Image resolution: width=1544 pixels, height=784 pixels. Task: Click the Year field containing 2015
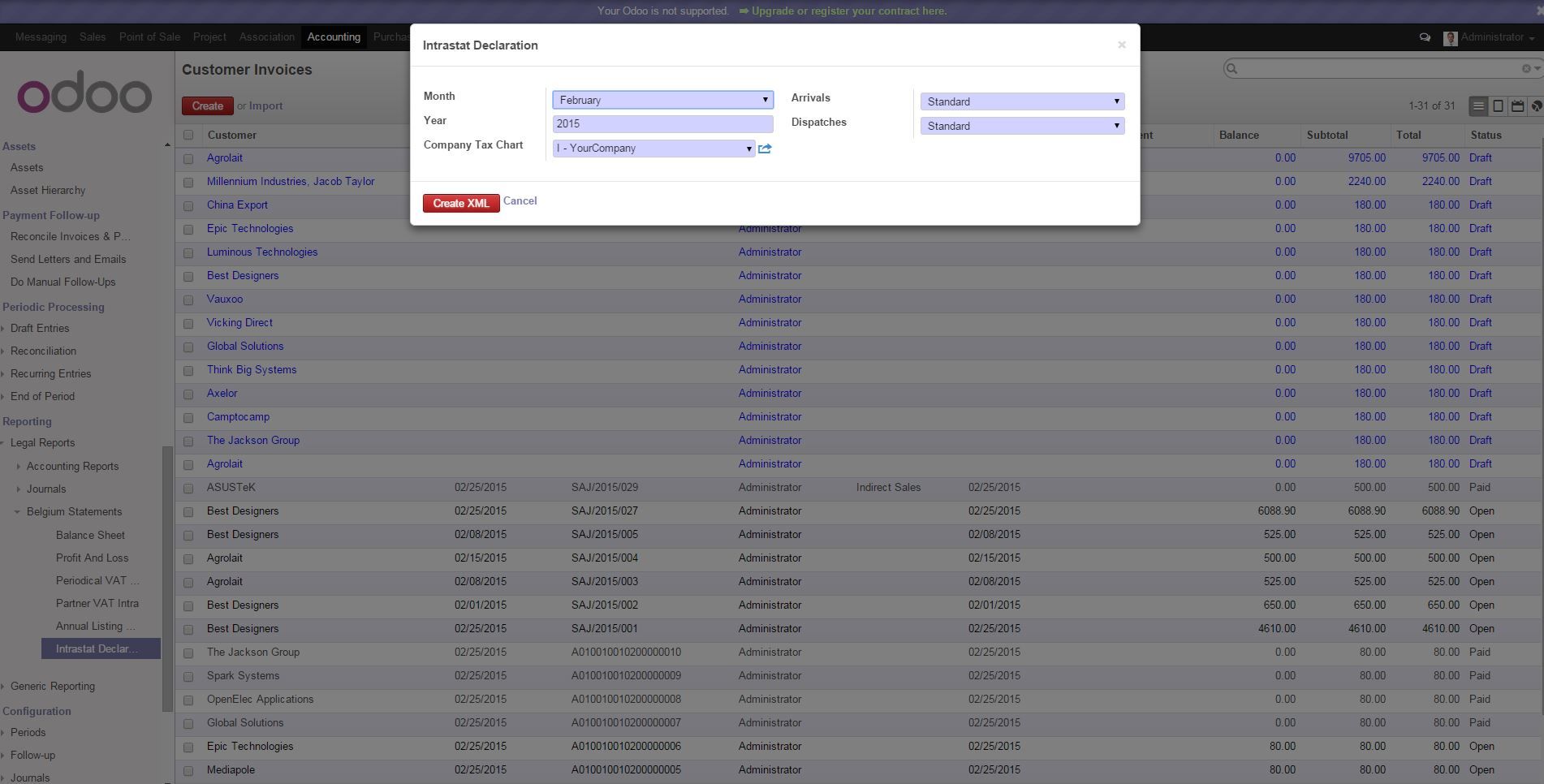pyautogui.click(x=662, y=123)
